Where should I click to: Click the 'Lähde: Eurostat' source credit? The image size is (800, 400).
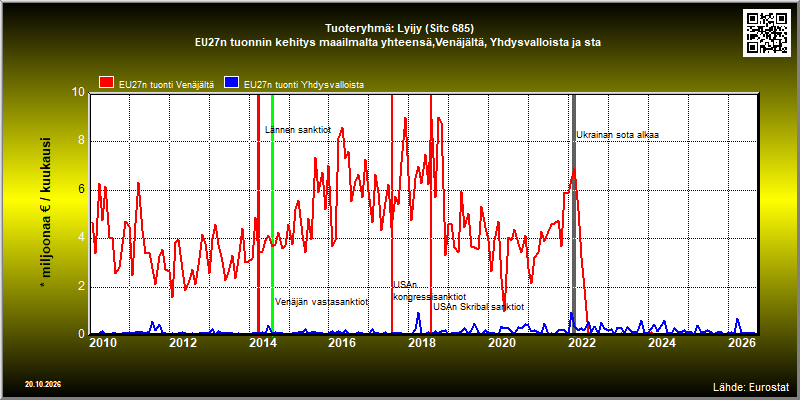click(751, 386)
